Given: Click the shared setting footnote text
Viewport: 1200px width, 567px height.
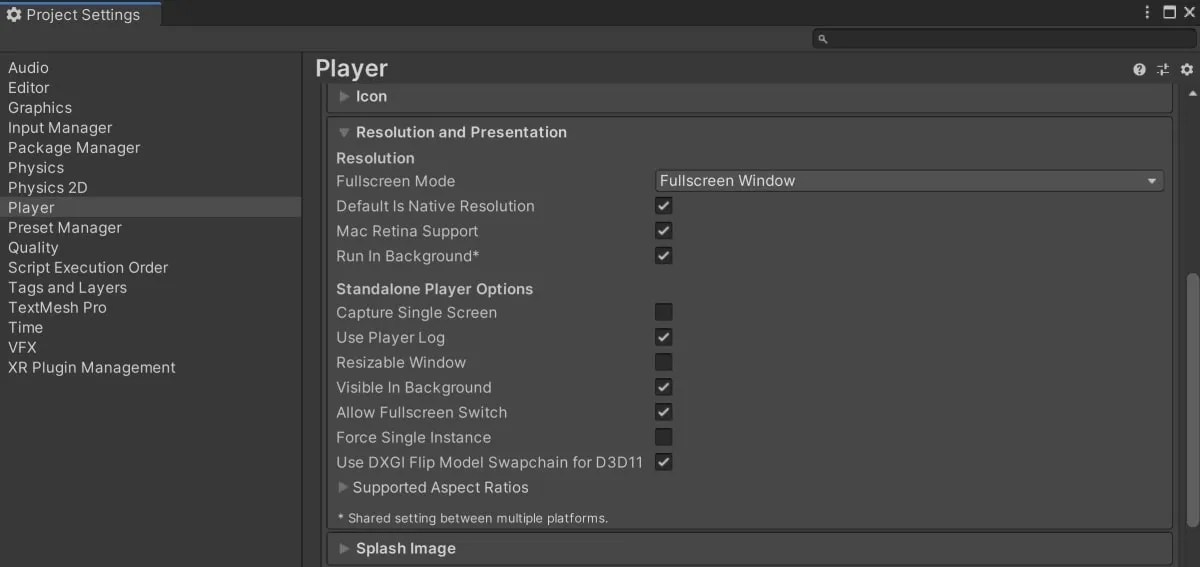Looking at the screenshot, I should (472, 518).
